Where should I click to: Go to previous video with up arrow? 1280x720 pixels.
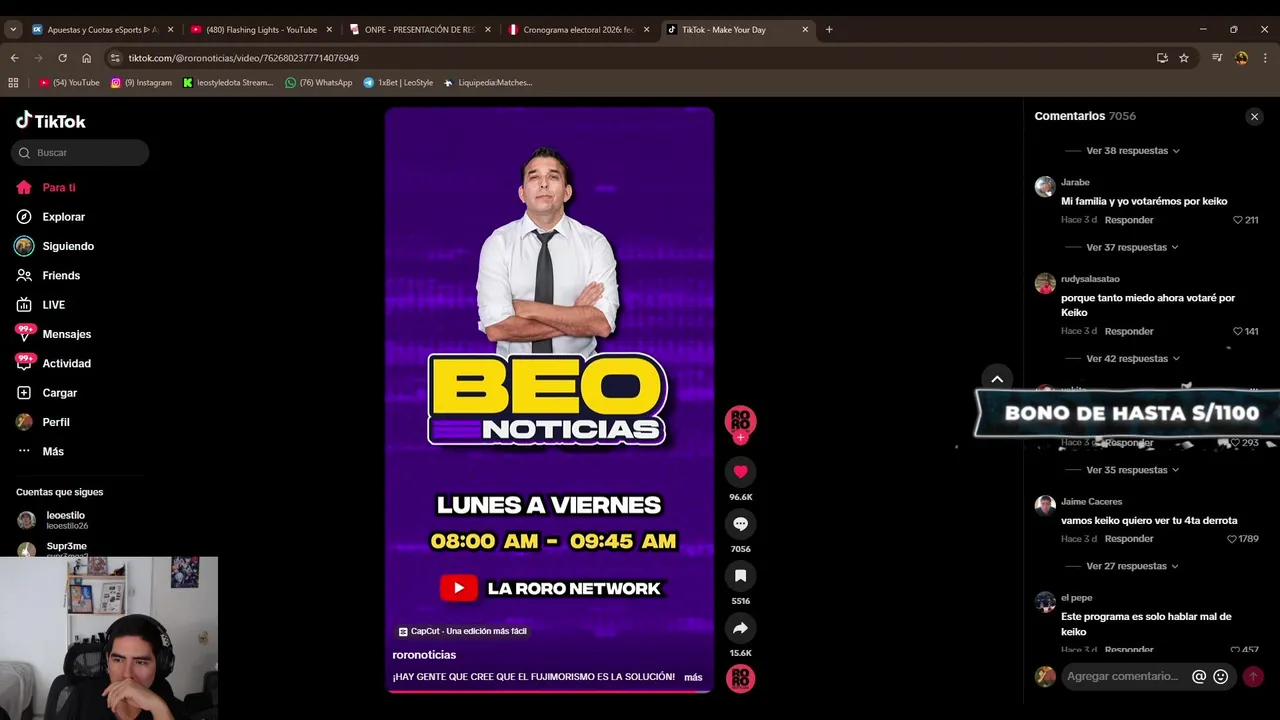[x=997, y=379]
